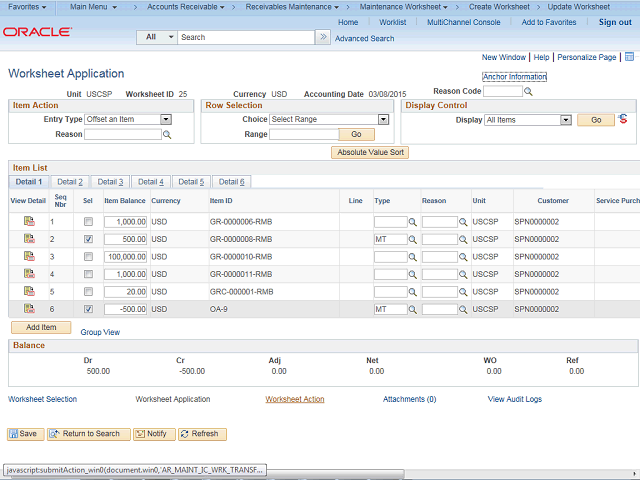This screenshot has height=480, width=640.
Task: Uncheck Sel checkbox for row 2
Action: click(x=89, y=240)
